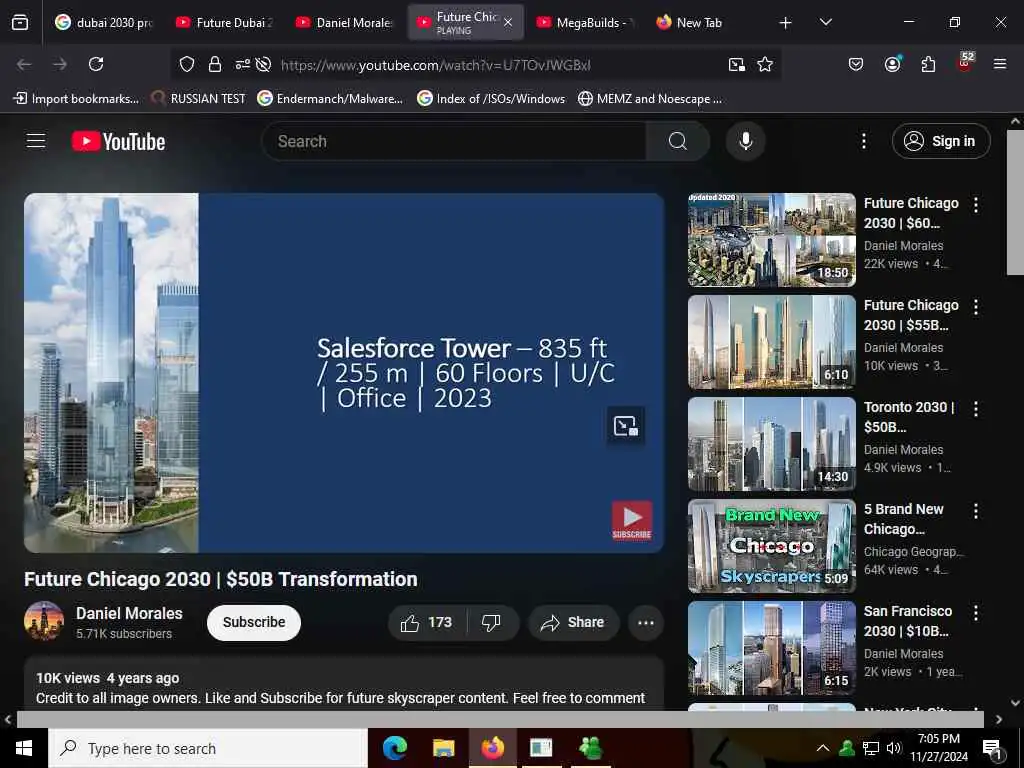1024x768 pixels.
Task: Share the video
Action: pyautogui.click(x=573, y=622)
